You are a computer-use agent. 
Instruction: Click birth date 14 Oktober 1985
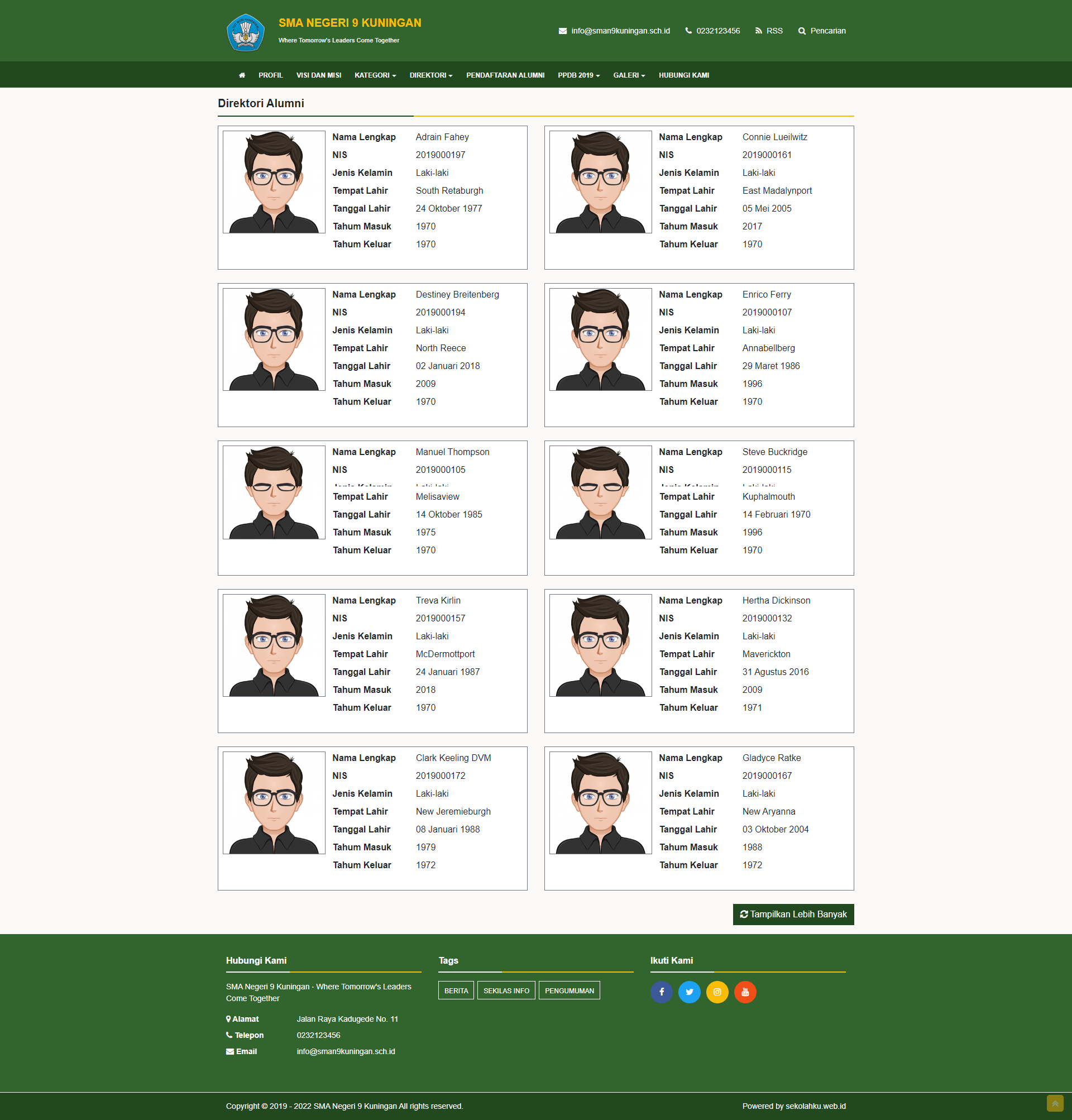tap(448, 514)
